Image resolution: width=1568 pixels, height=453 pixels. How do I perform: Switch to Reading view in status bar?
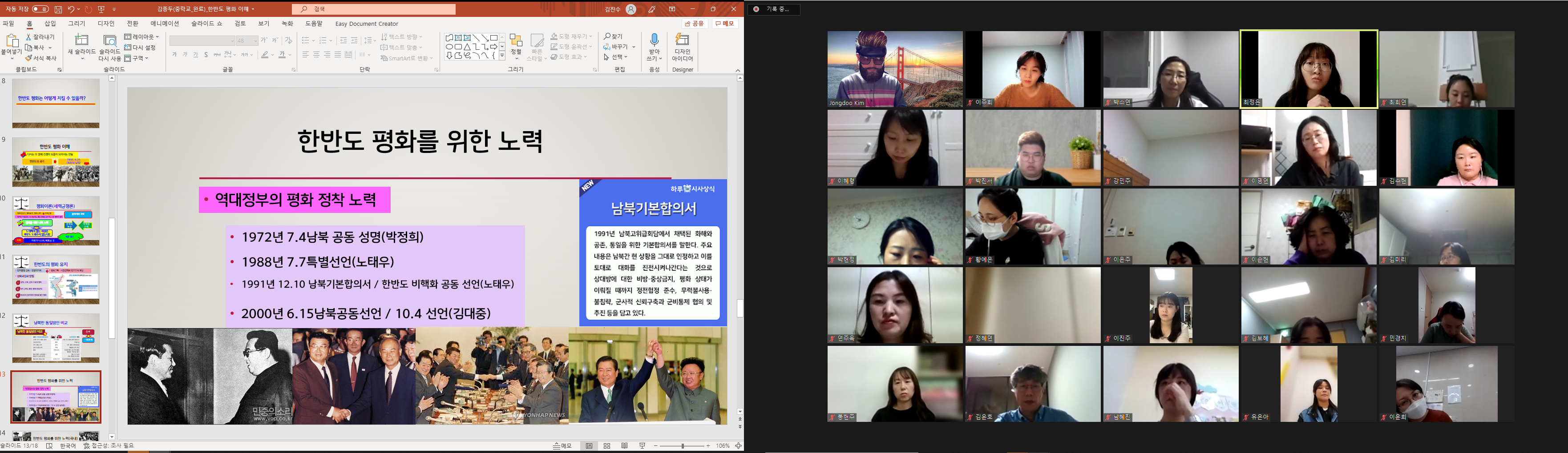[625, 446]
